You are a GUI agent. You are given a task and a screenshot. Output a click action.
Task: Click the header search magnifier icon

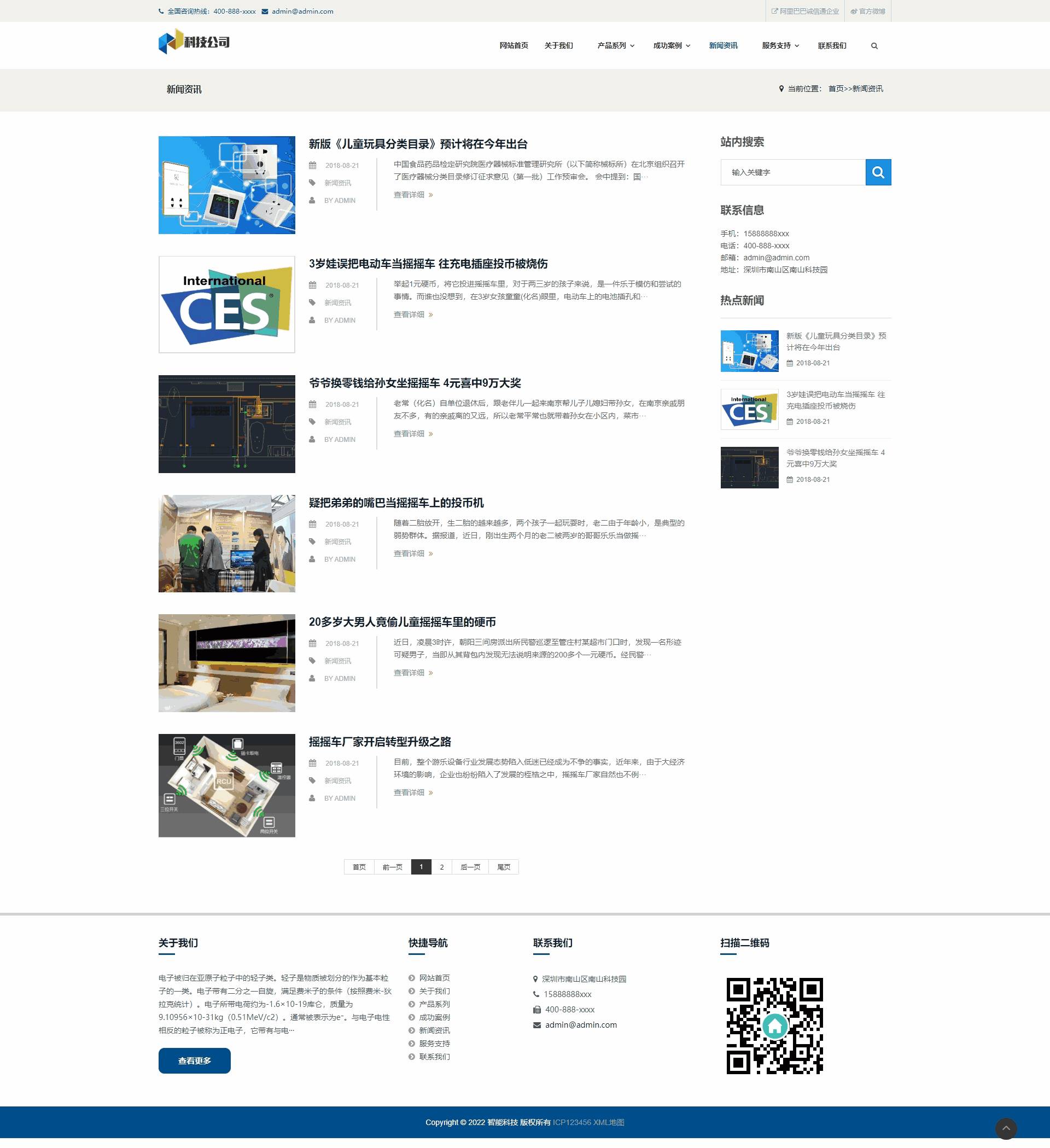point(874,46)
